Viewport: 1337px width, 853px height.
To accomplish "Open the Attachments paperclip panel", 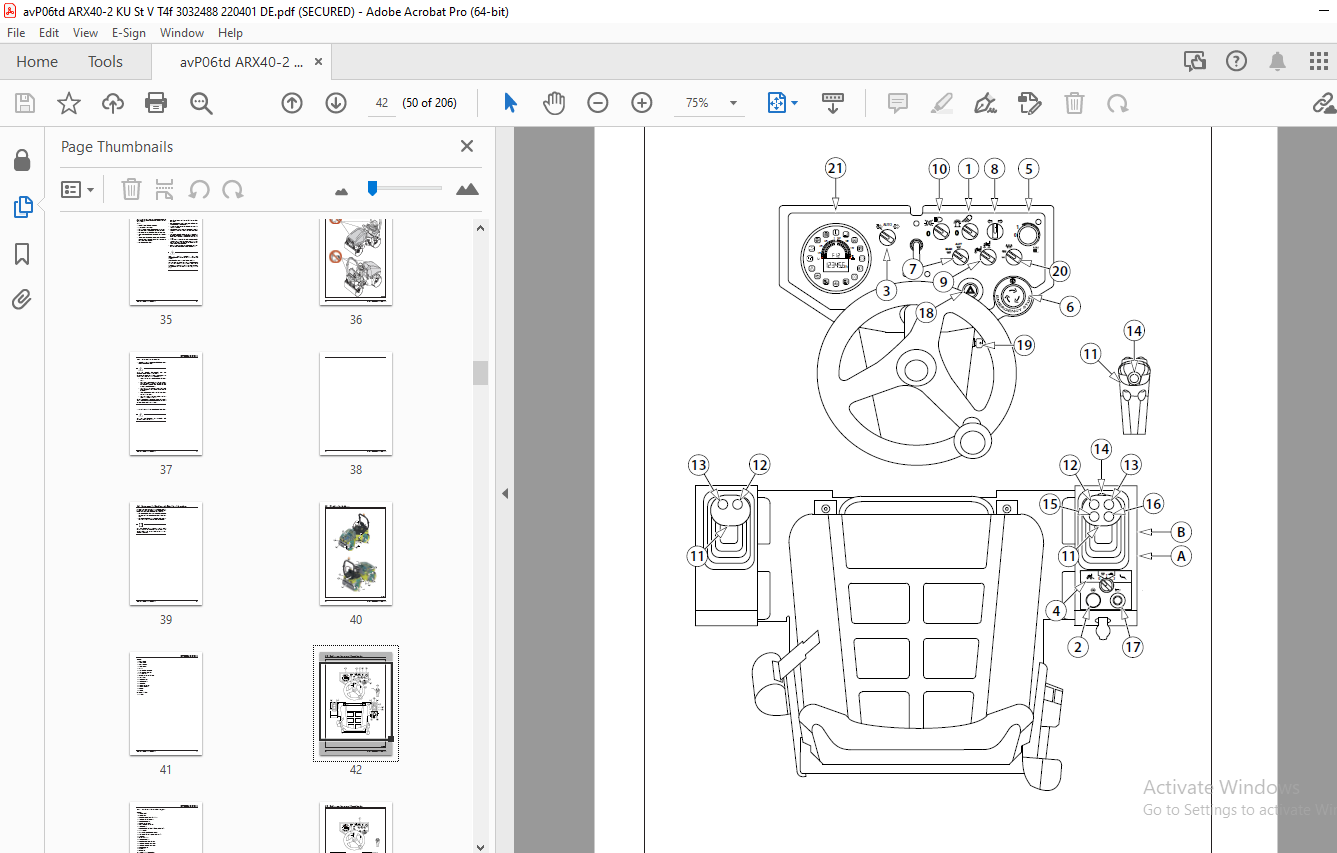I will [x=22, y=298].
